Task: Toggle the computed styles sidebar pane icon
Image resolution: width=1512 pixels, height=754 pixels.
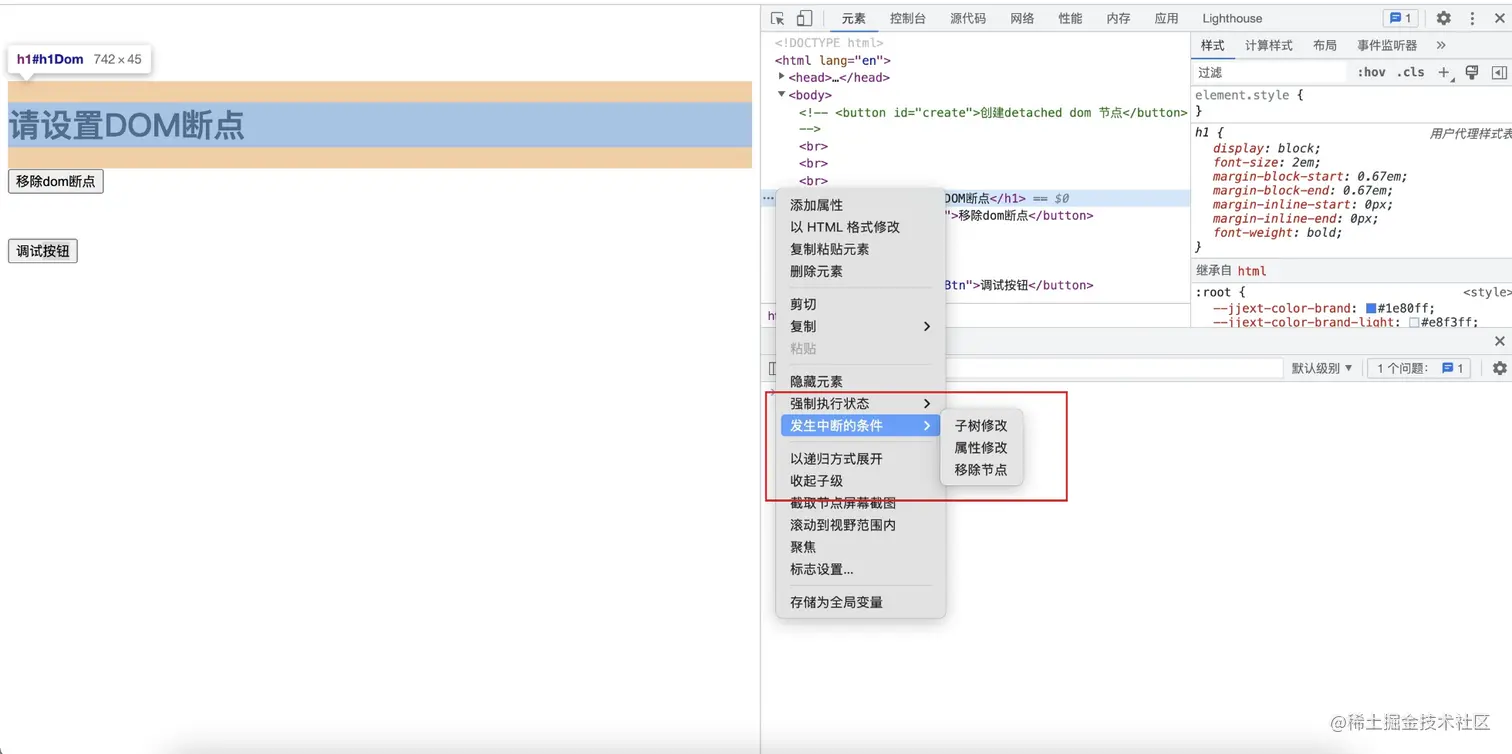Action: coord(1499,72)
